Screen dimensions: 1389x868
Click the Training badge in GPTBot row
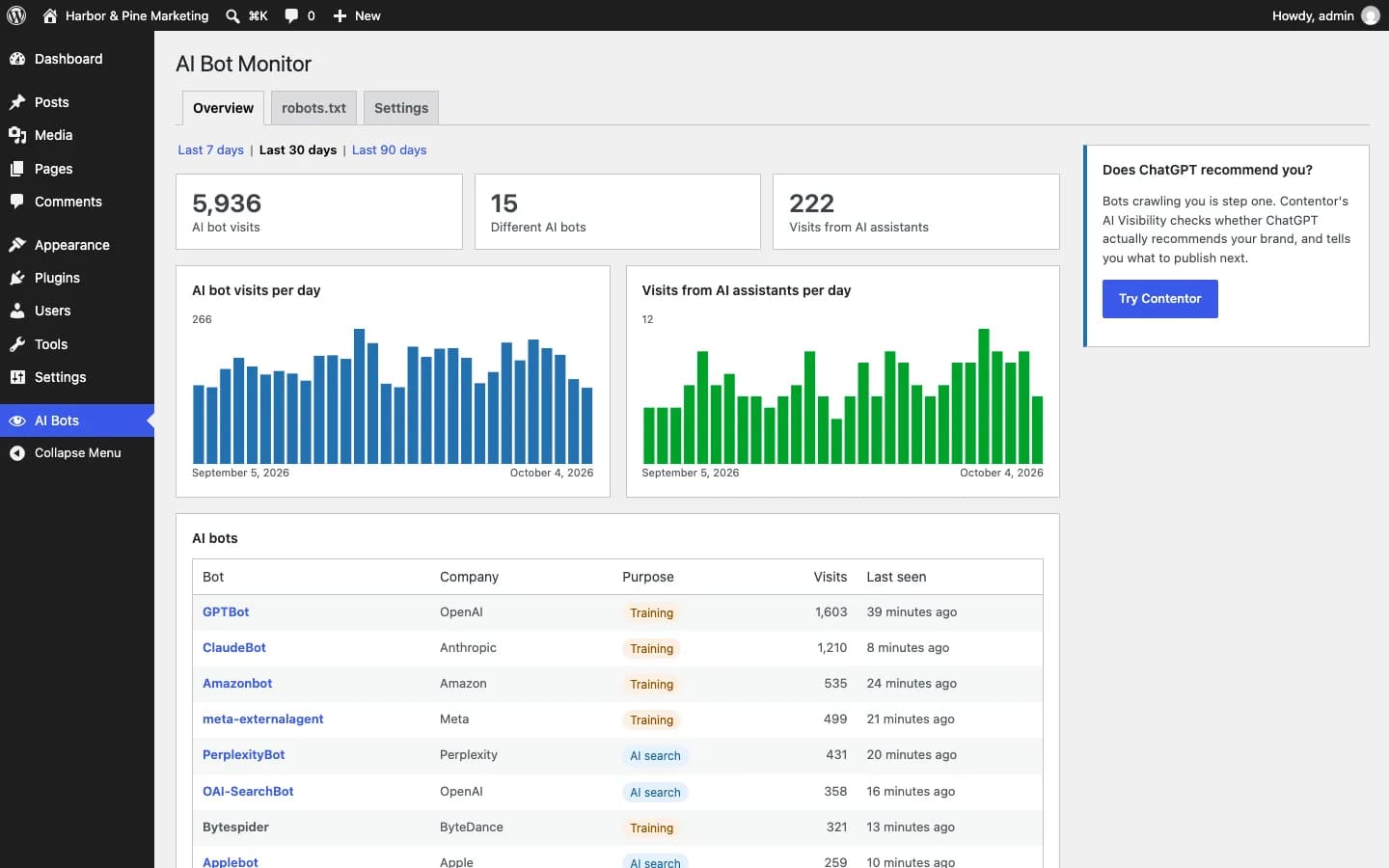point(651,613)
